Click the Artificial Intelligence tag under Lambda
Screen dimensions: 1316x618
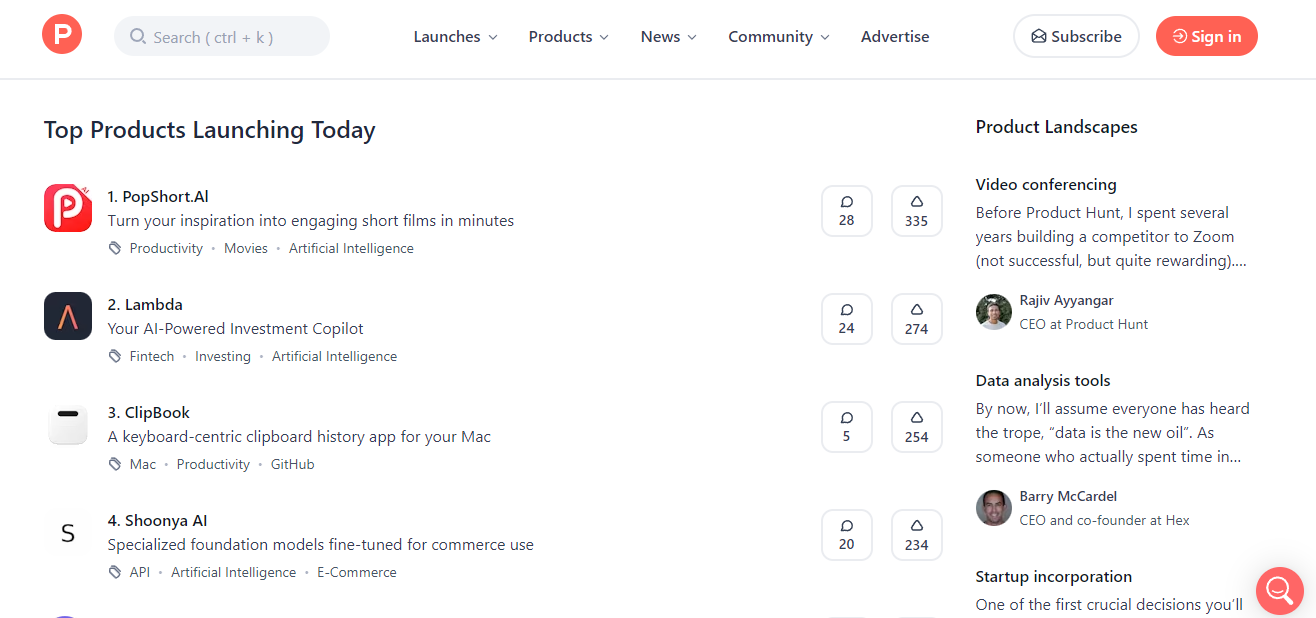tap(334, 356)
